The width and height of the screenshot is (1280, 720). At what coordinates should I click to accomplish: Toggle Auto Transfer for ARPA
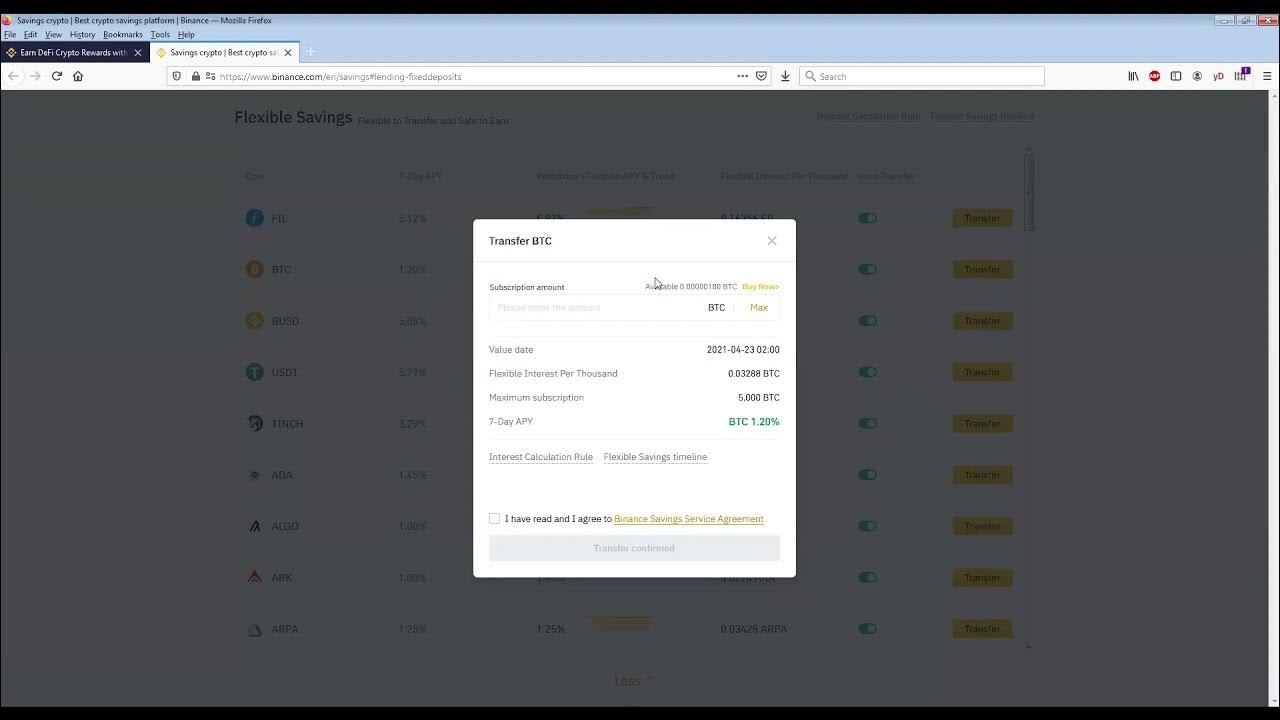(867, 629)
